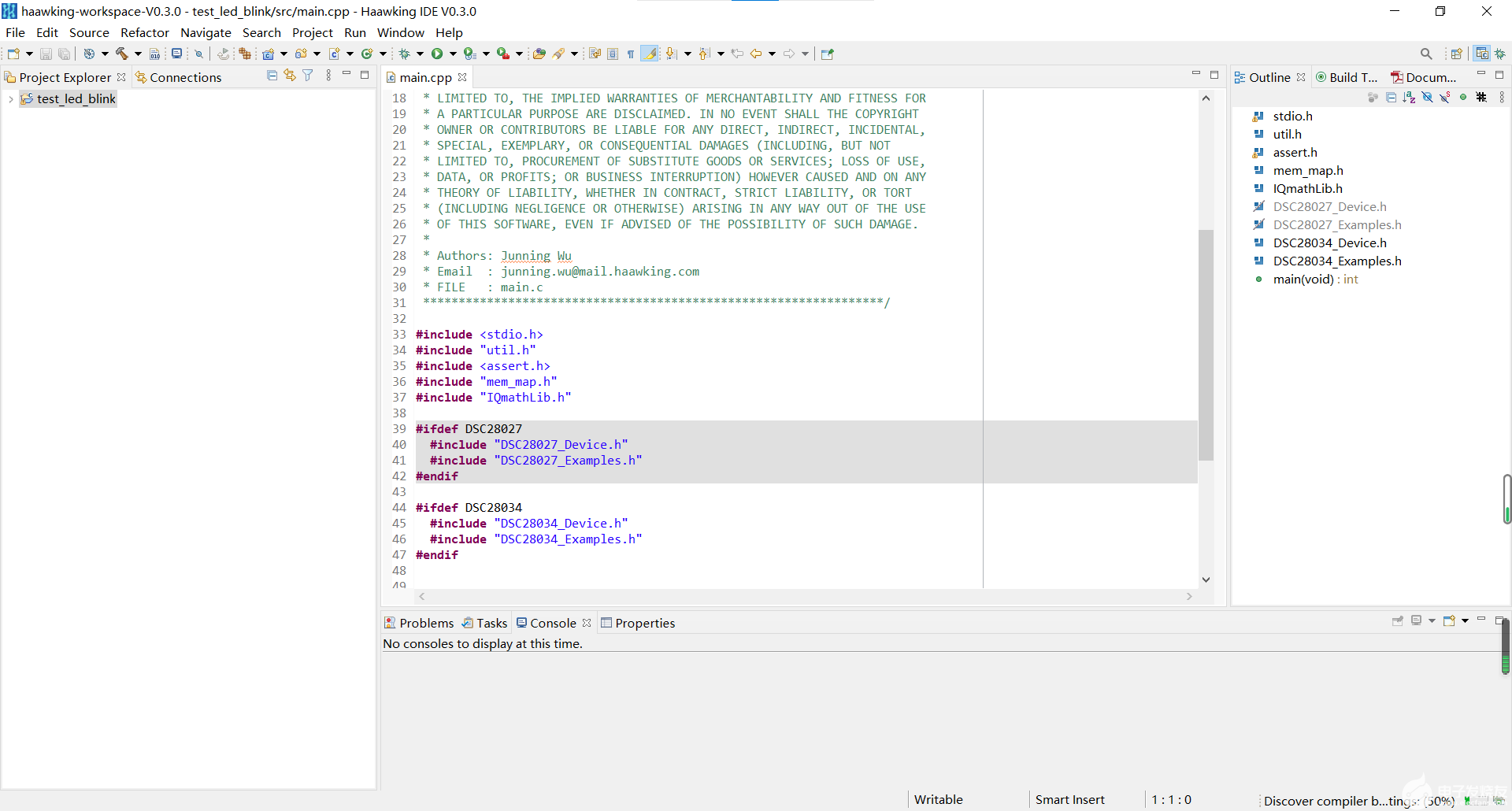Click the filter icon in Project Explorer
Image resolution: width=1512 pixels, height=811 pixels.
308,76
